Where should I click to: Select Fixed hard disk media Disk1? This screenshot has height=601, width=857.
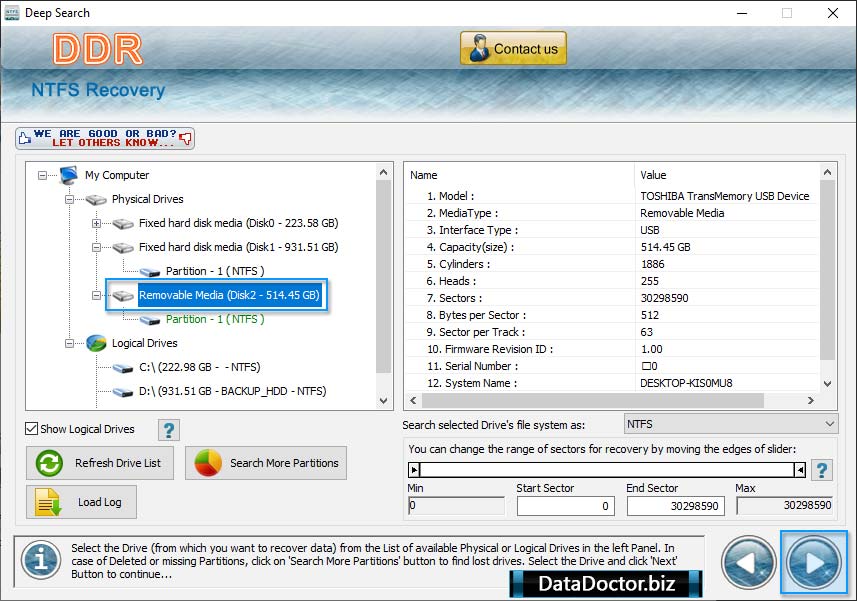click(238, 247)
